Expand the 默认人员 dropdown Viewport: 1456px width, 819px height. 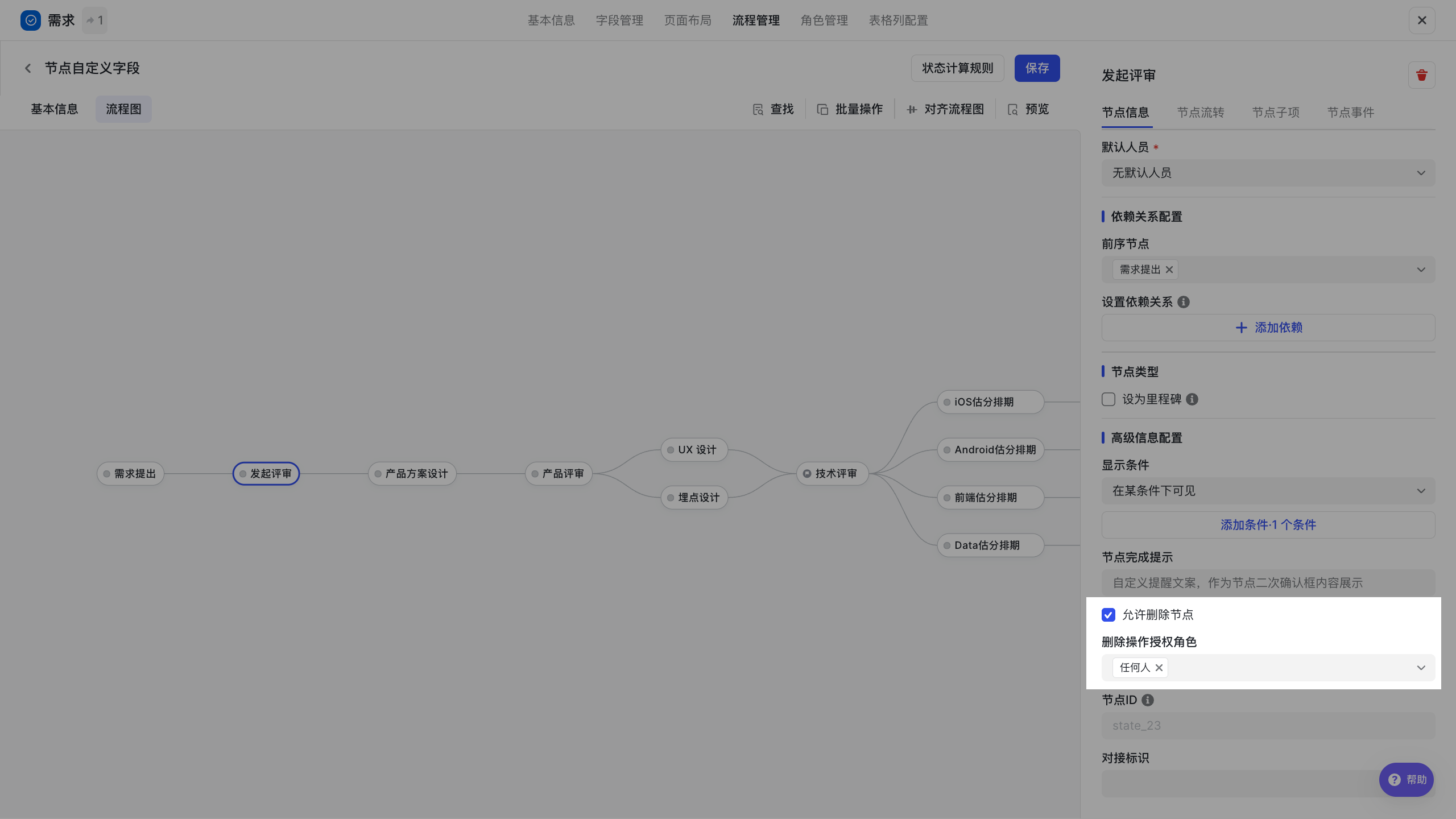[1268, 173]
